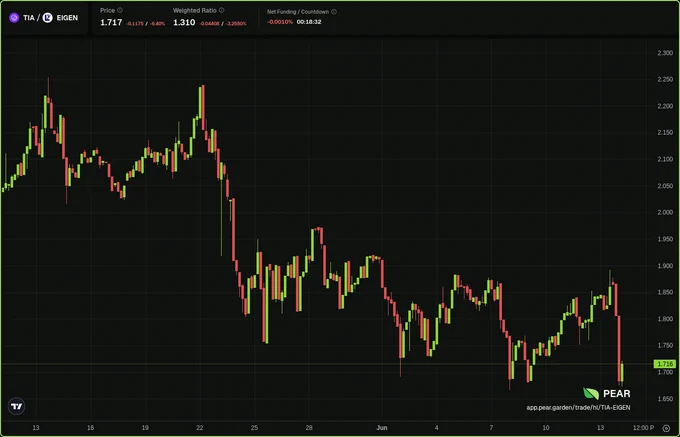Click the Net Funding / Countdown heading
This screenshot has height=437, width=680.
pos(298,12)
